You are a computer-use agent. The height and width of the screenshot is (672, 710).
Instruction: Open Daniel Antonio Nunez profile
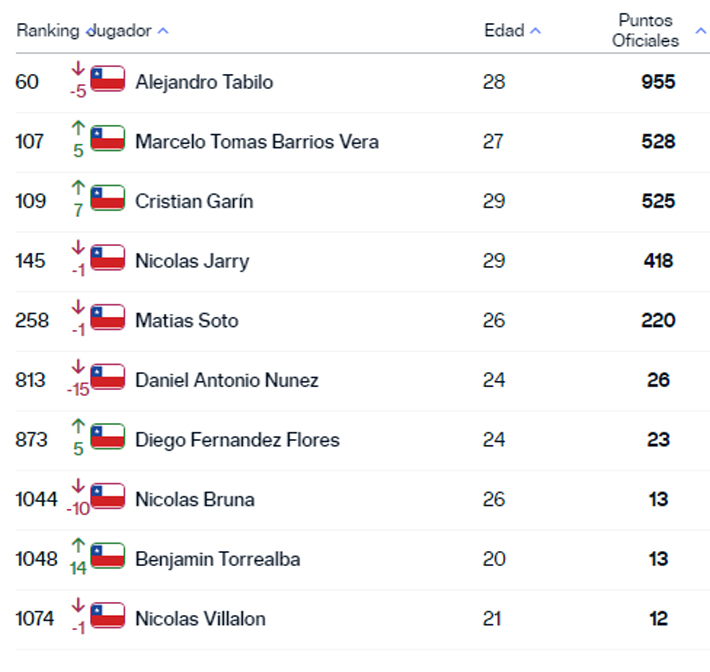pos(227,380)
